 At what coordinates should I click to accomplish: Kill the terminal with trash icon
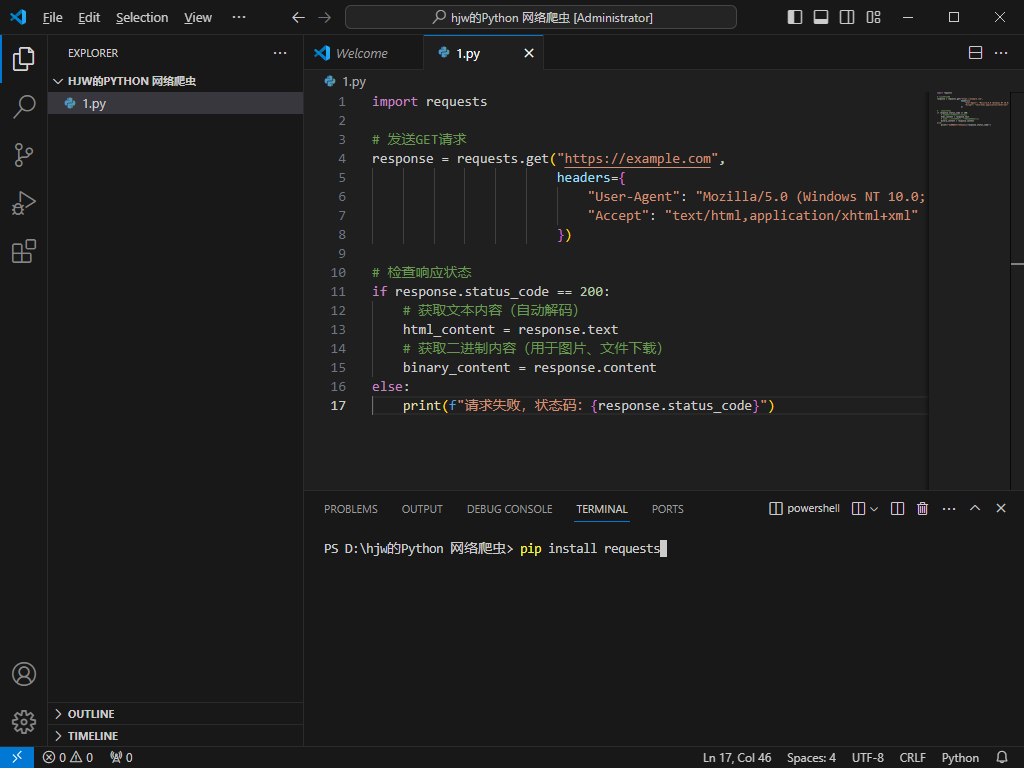pos(922,509)
